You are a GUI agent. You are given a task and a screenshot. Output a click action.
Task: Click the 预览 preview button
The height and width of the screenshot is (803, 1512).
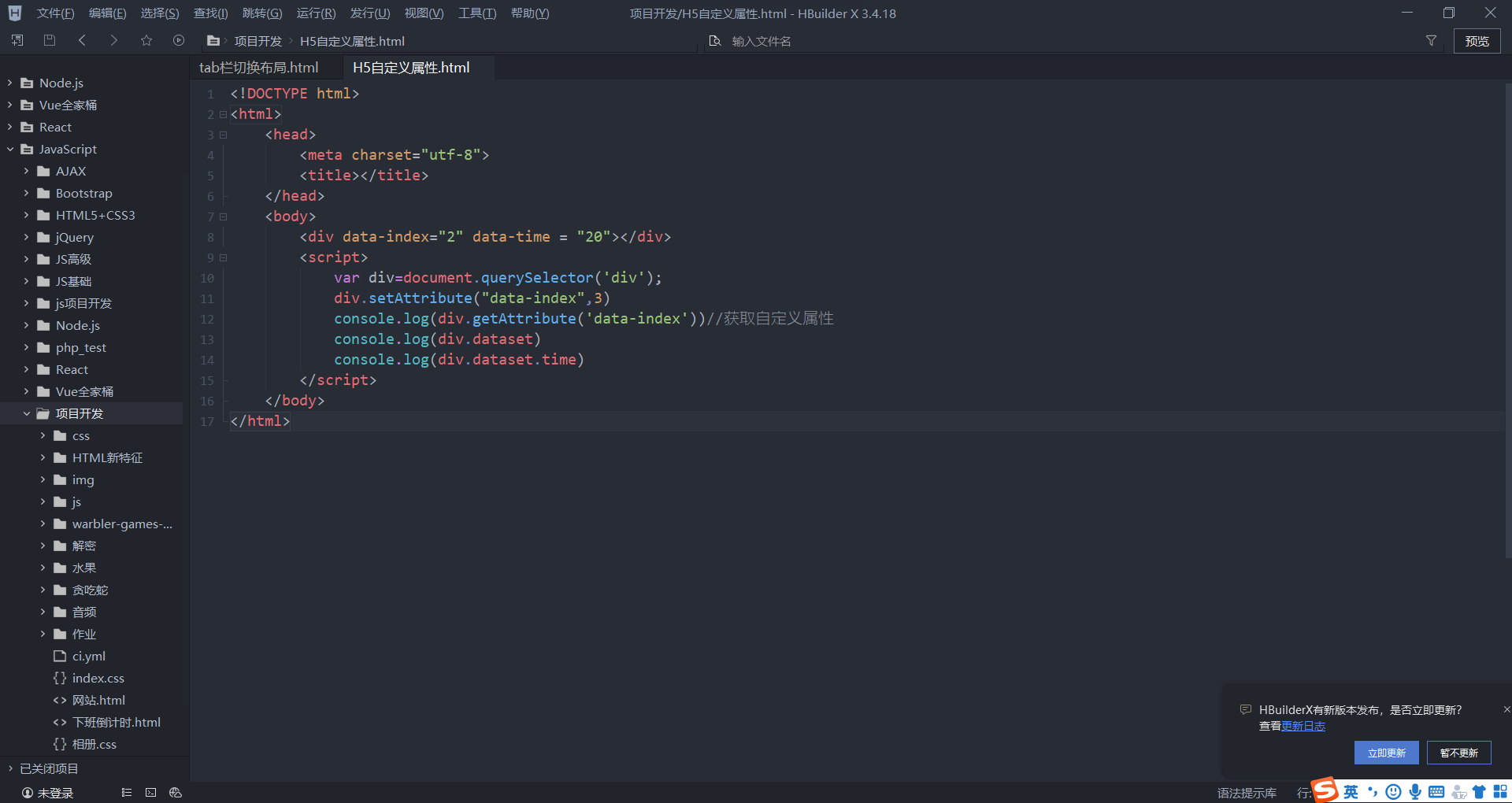[1477, 41]
